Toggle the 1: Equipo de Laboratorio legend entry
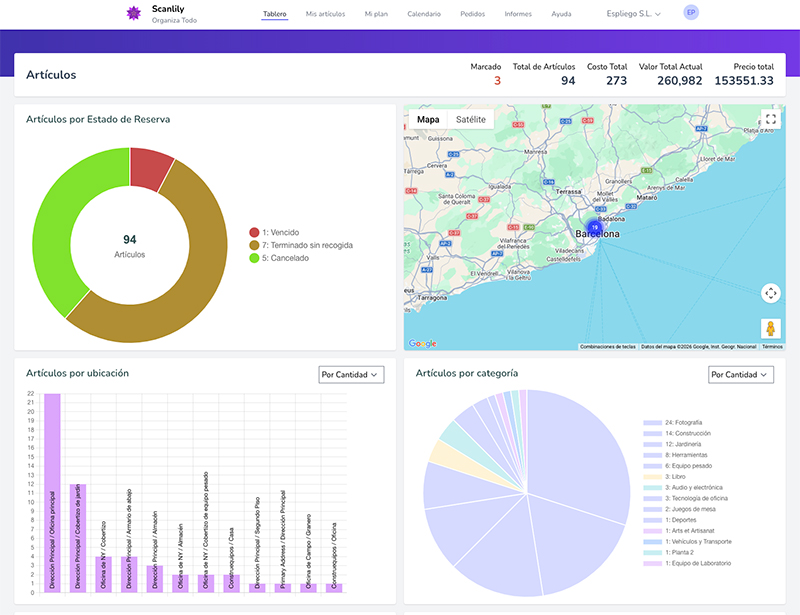Screen dimensions: 800x615 click(687, 563)
